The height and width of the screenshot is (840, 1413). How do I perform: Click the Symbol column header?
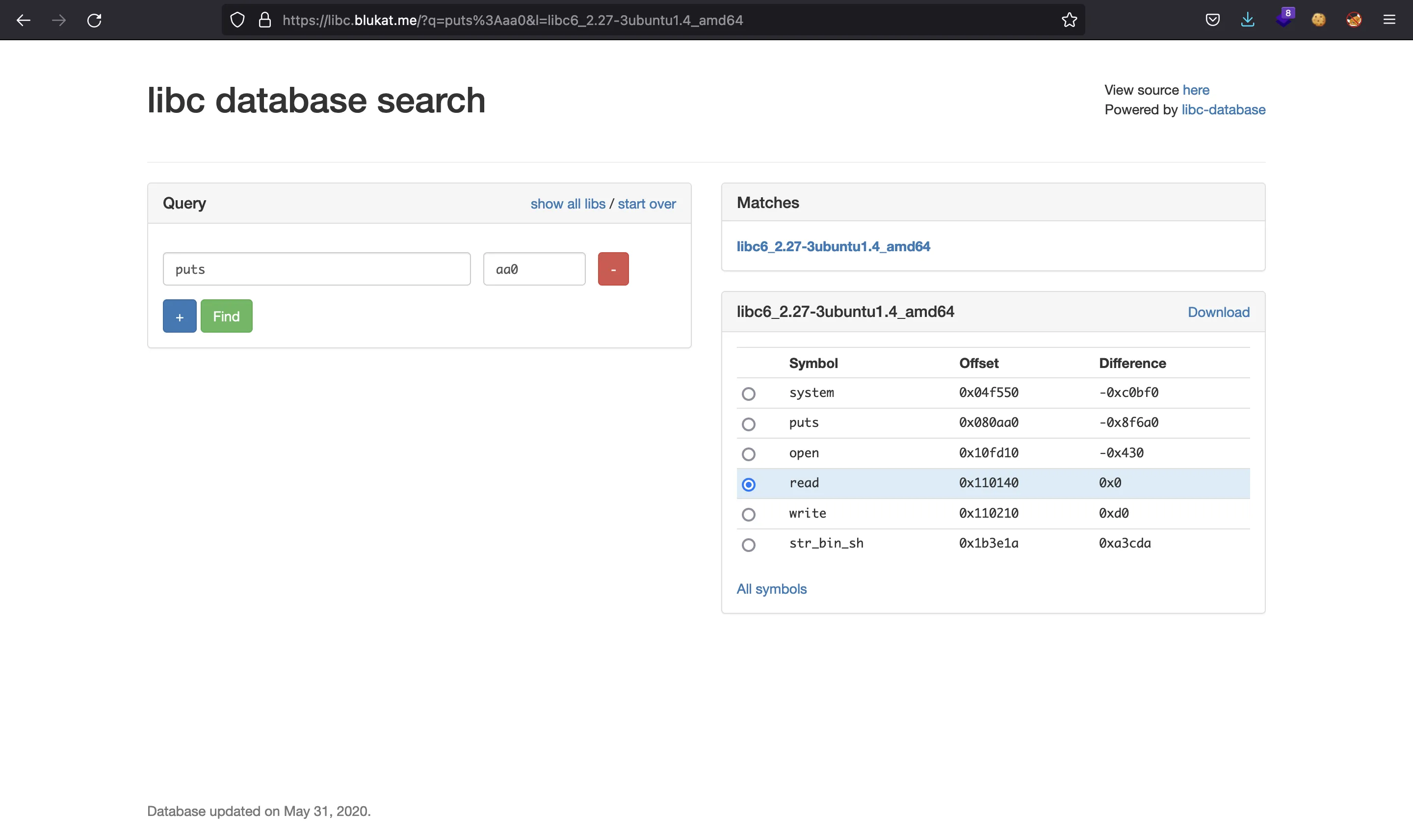(813, 364)
